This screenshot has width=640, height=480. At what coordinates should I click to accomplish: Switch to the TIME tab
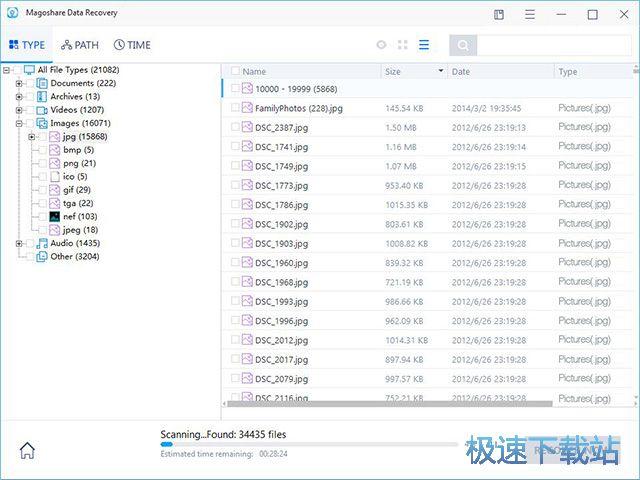132,45
